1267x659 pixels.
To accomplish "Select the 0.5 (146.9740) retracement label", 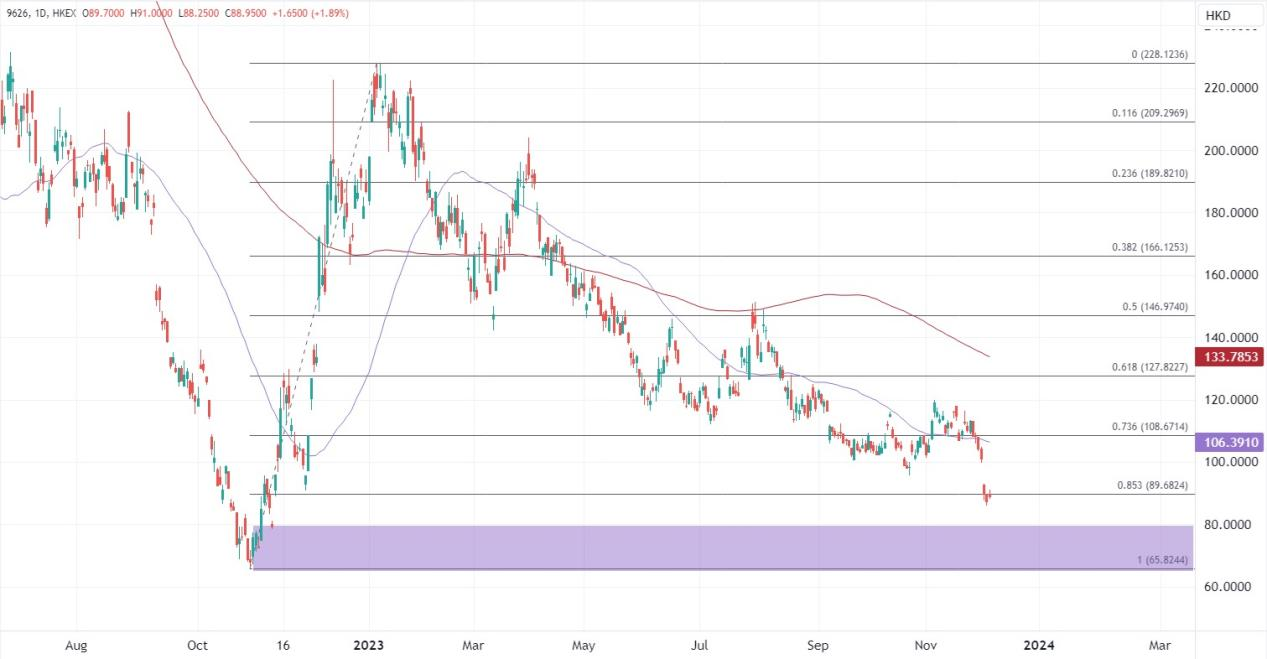I will [1154, 307].
